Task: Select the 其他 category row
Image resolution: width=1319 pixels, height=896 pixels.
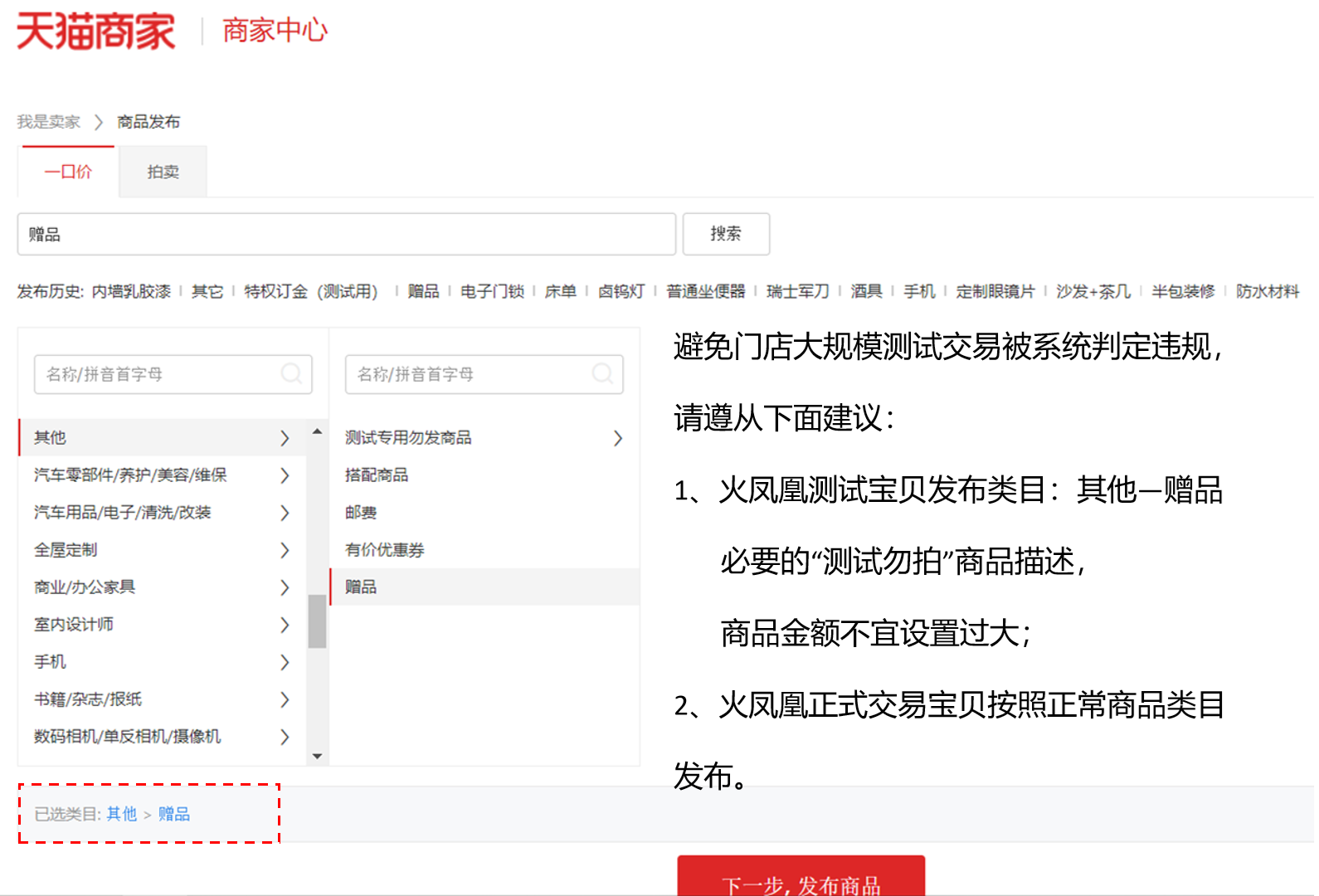Action: tap(163, 437)
